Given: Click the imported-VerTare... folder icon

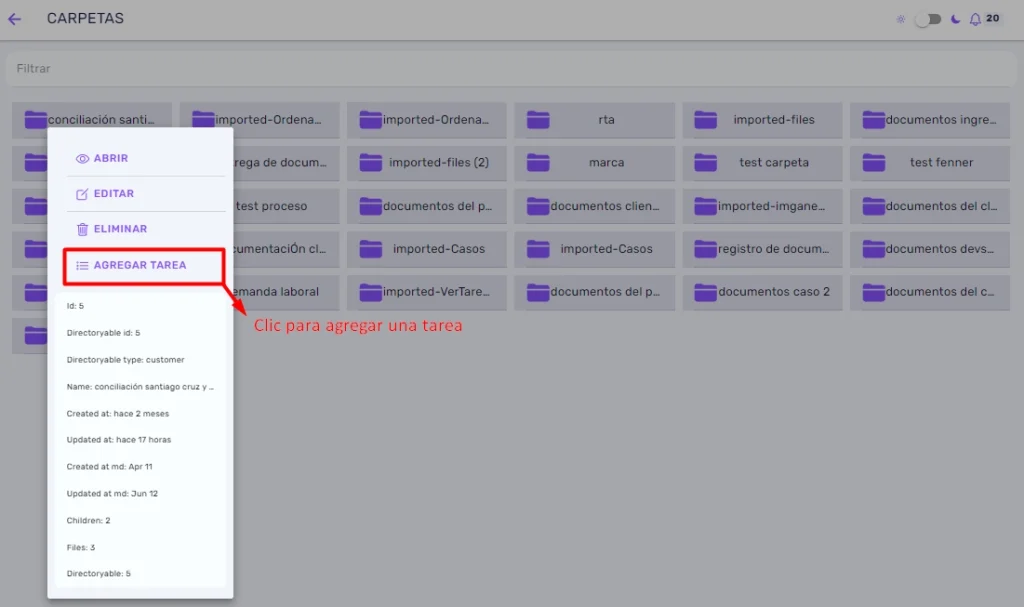Looking at the screenshot, I should (x=370, y=292).
